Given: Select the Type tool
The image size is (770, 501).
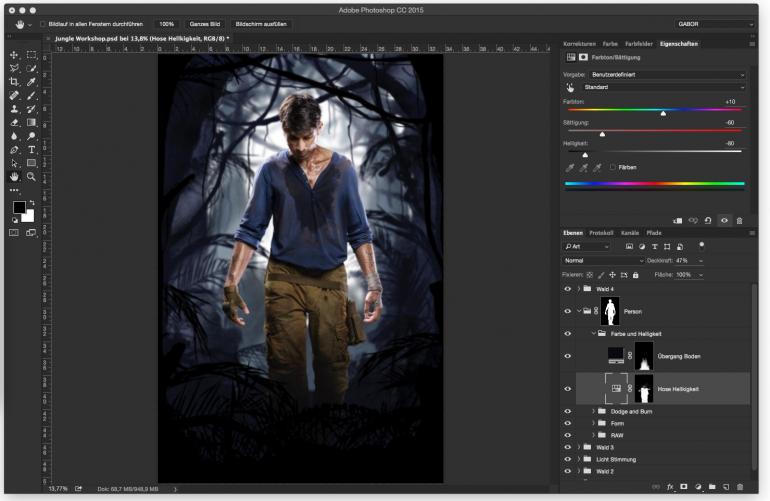Looking at the screenshot, I should (x=31, y=149).
